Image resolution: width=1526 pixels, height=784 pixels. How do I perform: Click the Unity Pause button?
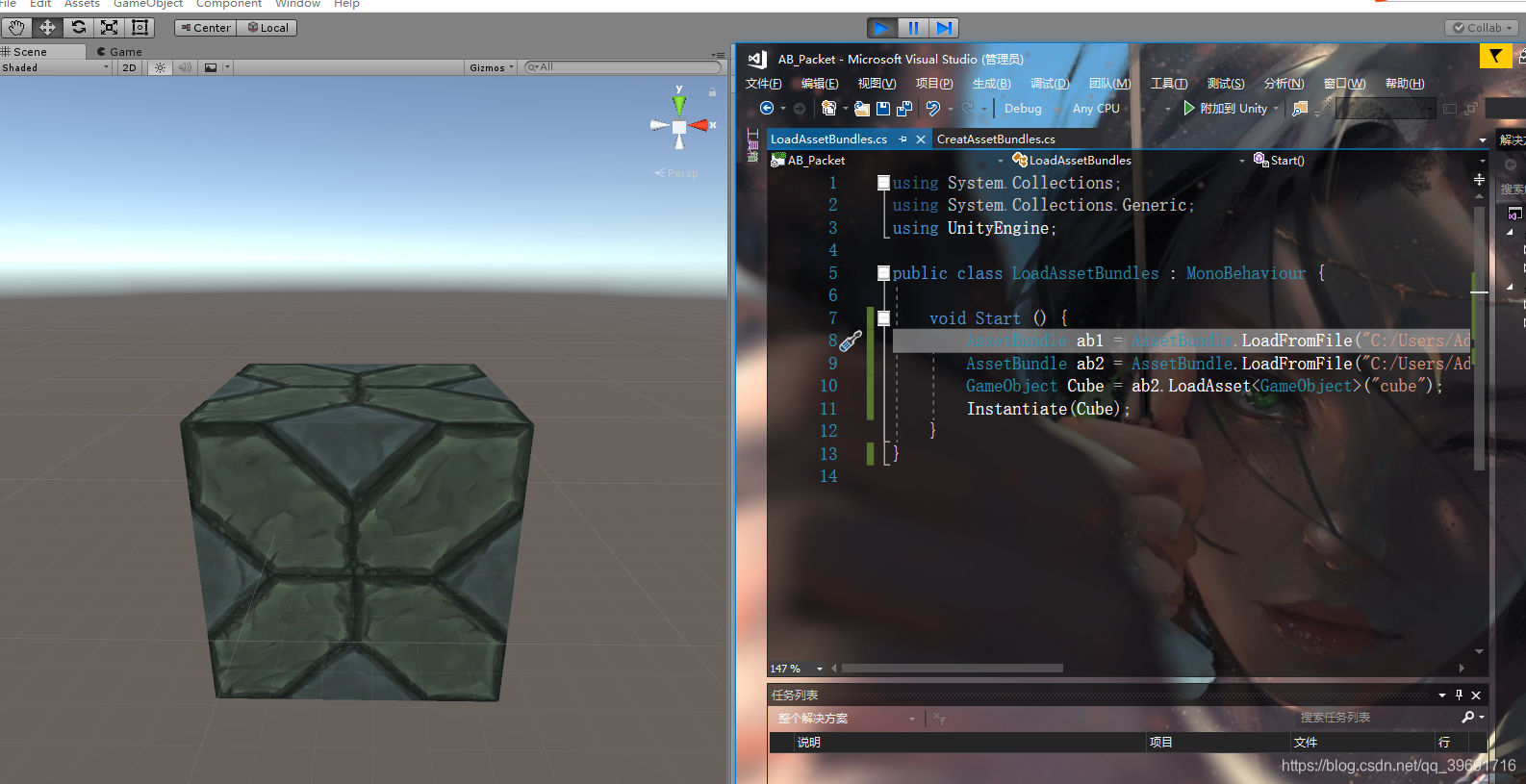[913, 28]
